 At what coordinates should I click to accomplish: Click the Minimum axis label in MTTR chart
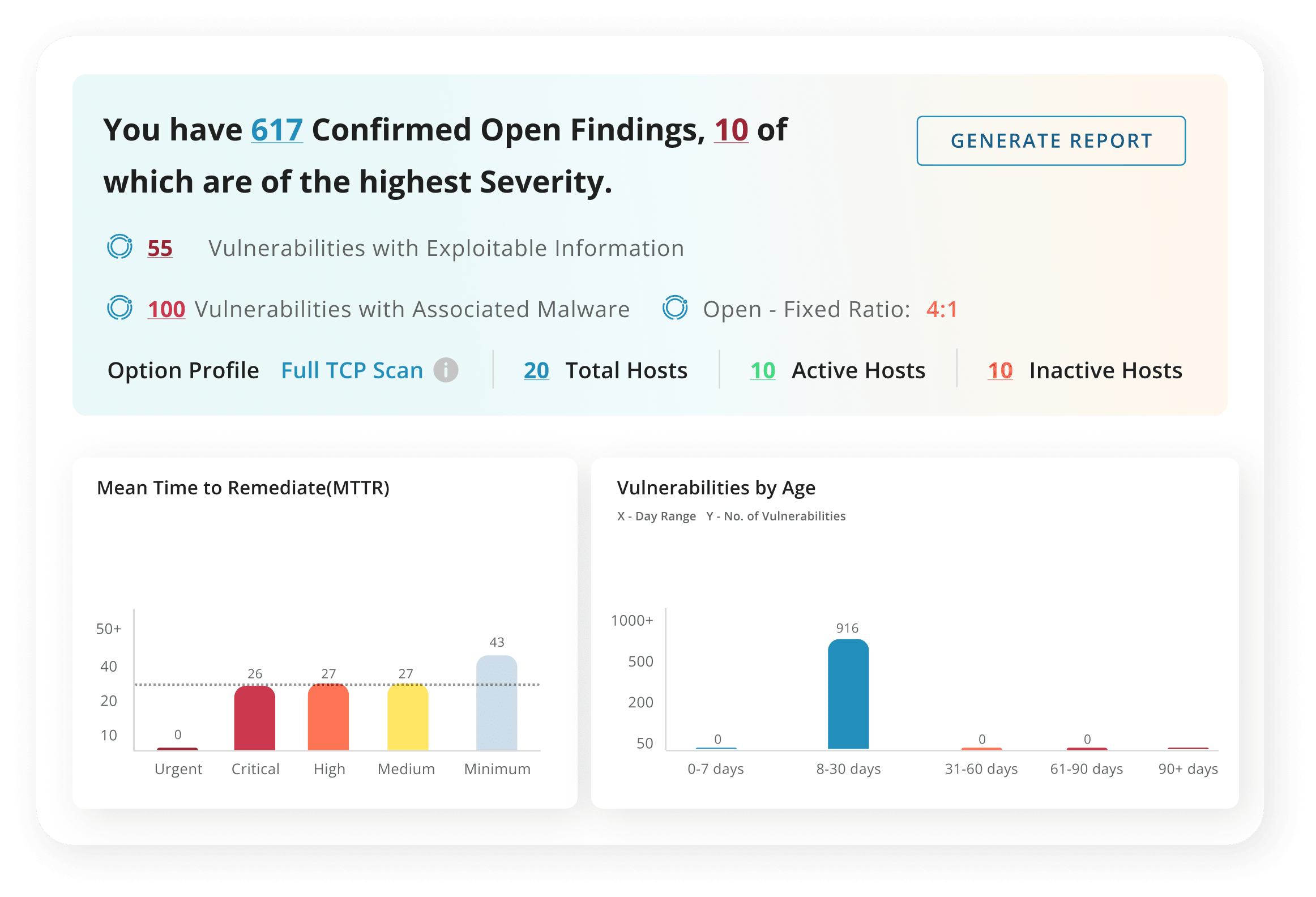tap(497, 769)
